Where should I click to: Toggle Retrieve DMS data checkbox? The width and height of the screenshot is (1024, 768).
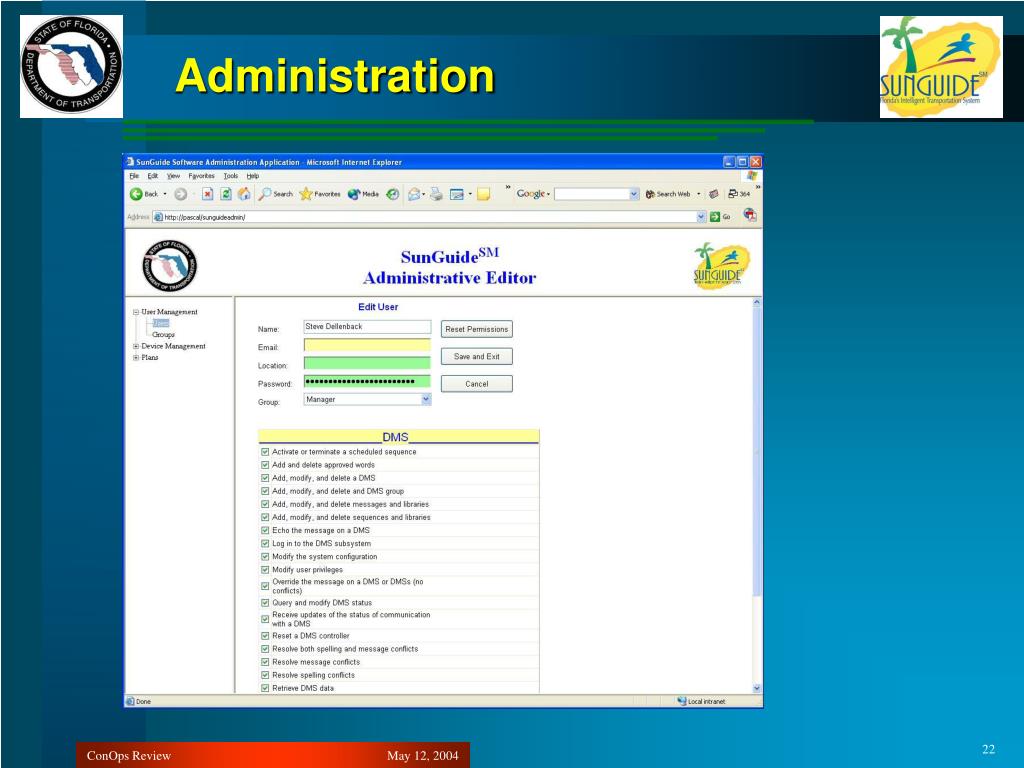[x=265, y=688]
